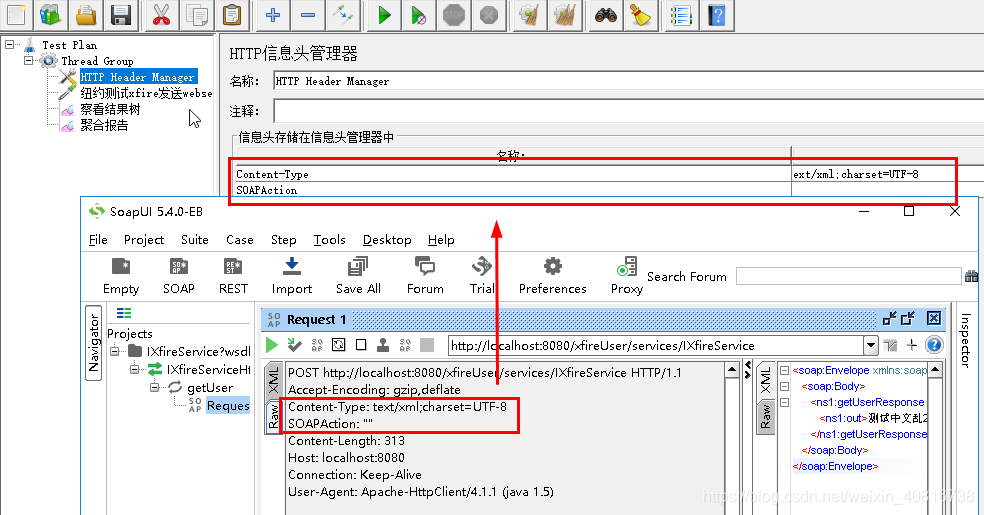Open SoapUI Preferences gear button
The height and width of the screenshot is (515, 984).
point(552,276)
